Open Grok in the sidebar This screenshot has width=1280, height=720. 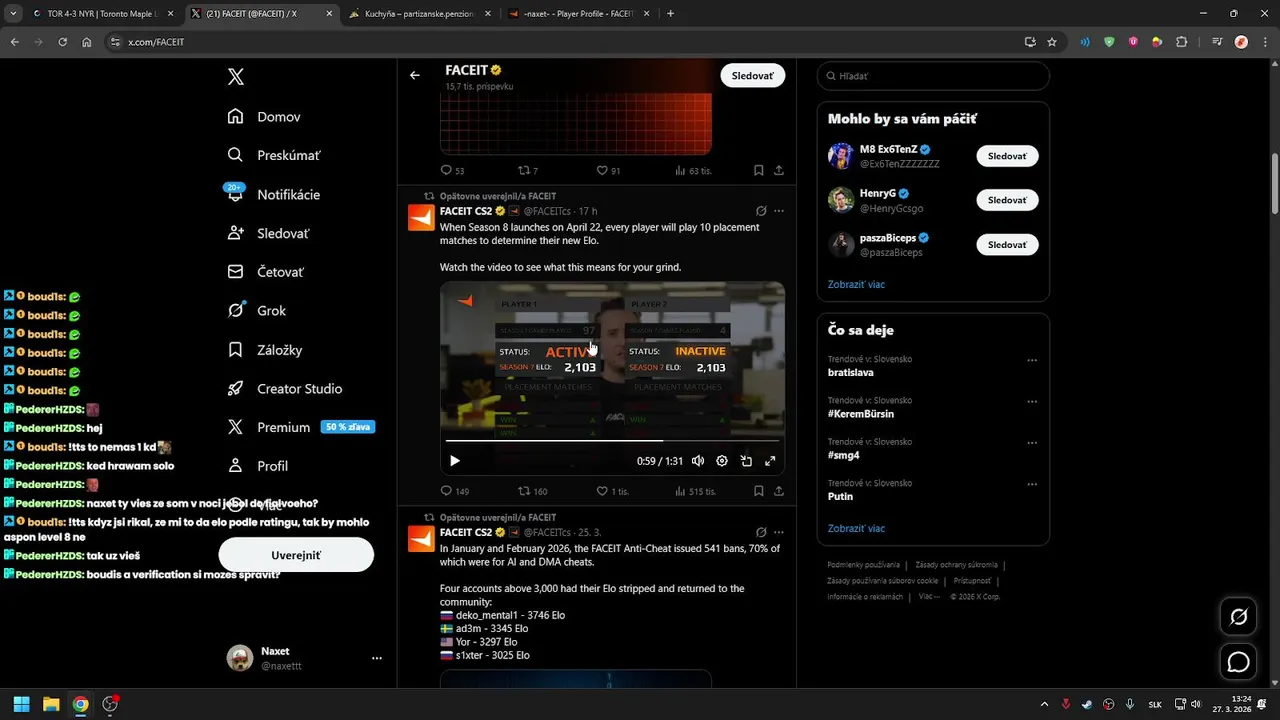tap(257, 311)
